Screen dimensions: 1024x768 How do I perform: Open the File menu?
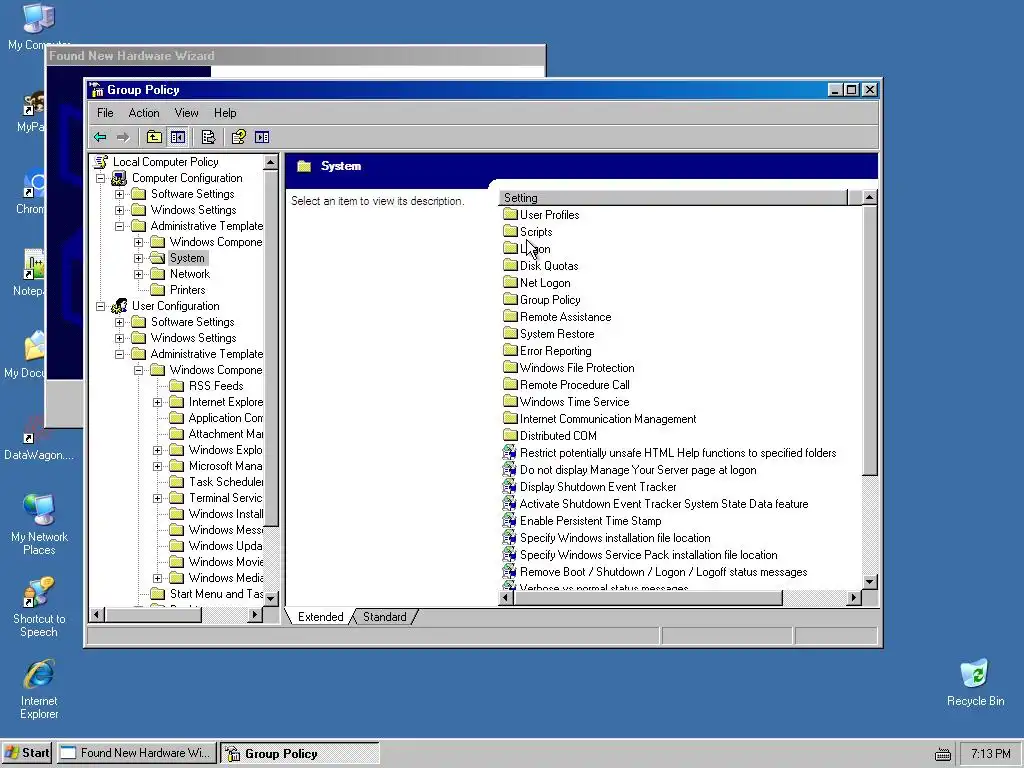105,113
